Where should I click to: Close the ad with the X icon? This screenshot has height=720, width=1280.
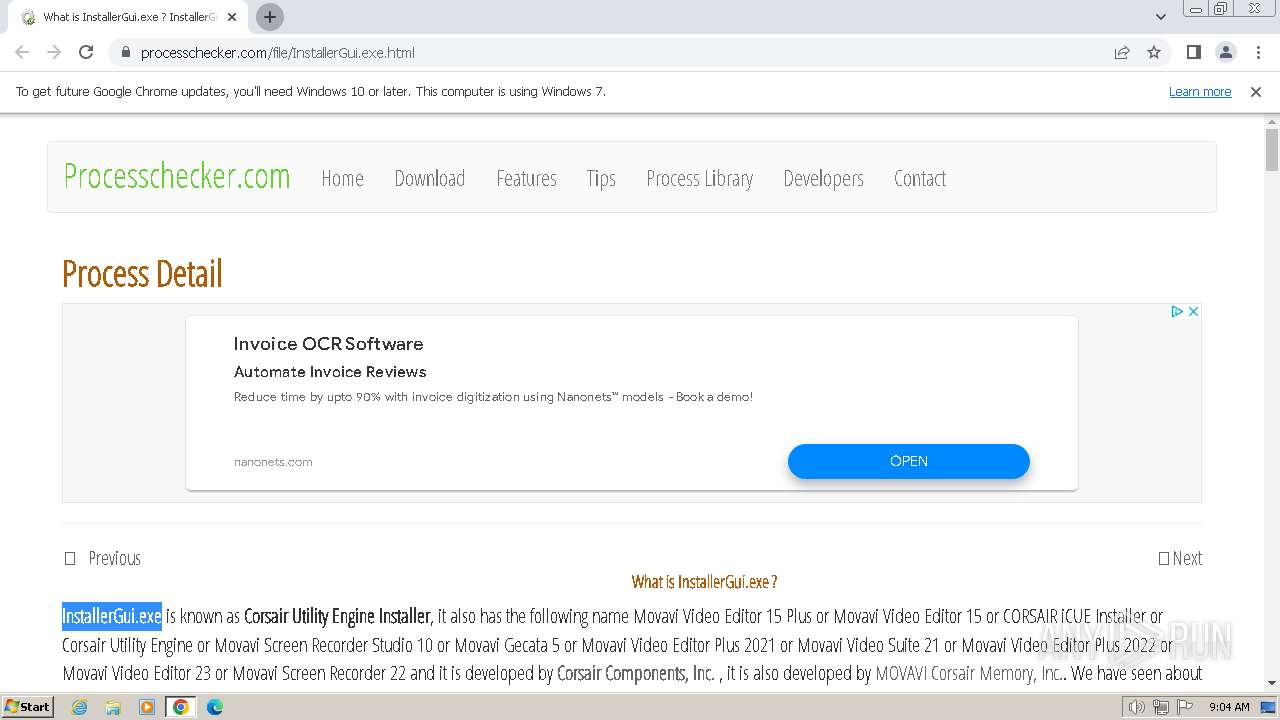[x=1193, y=312]
